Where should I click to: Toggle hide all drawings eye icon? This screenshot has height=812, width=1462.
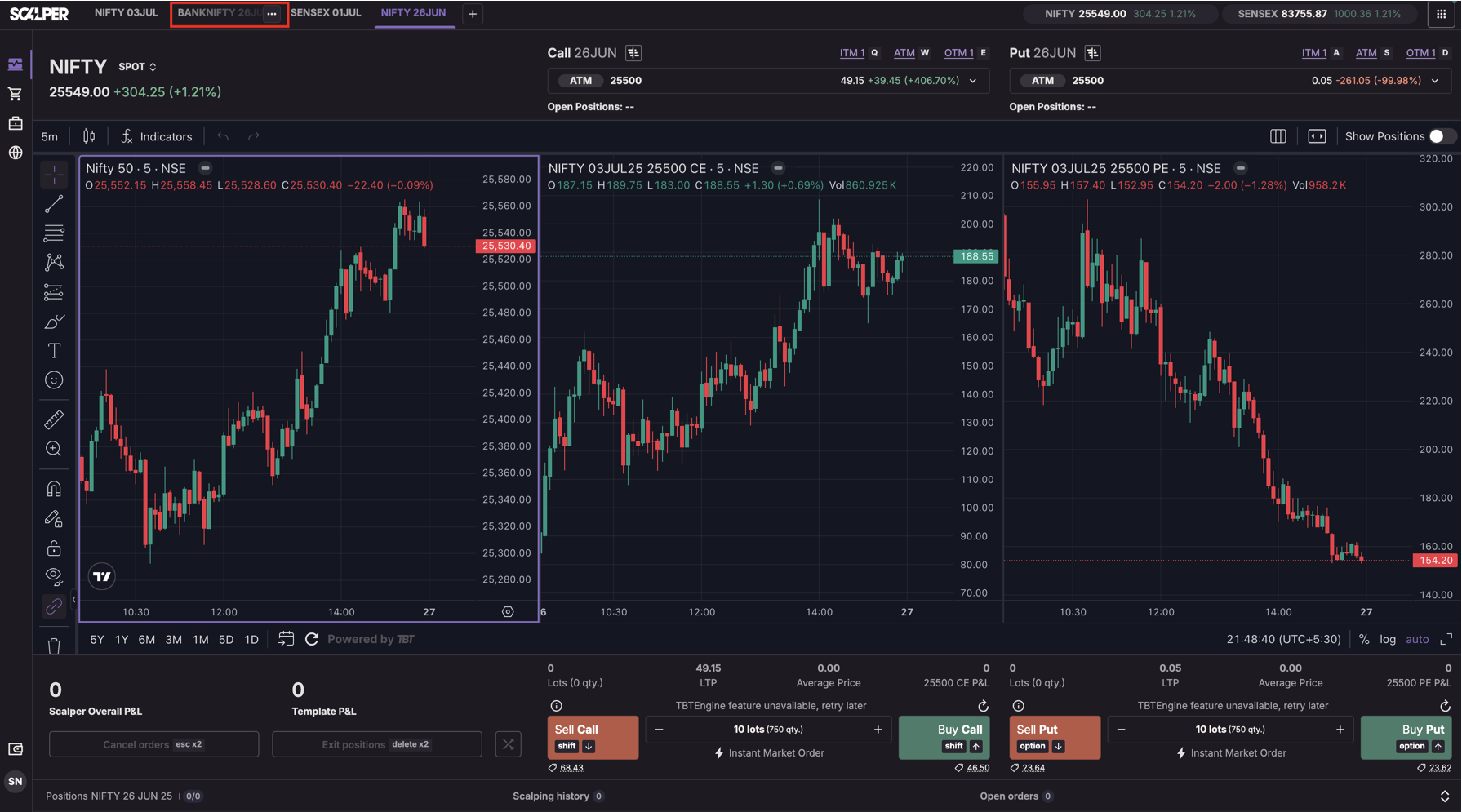54,576
